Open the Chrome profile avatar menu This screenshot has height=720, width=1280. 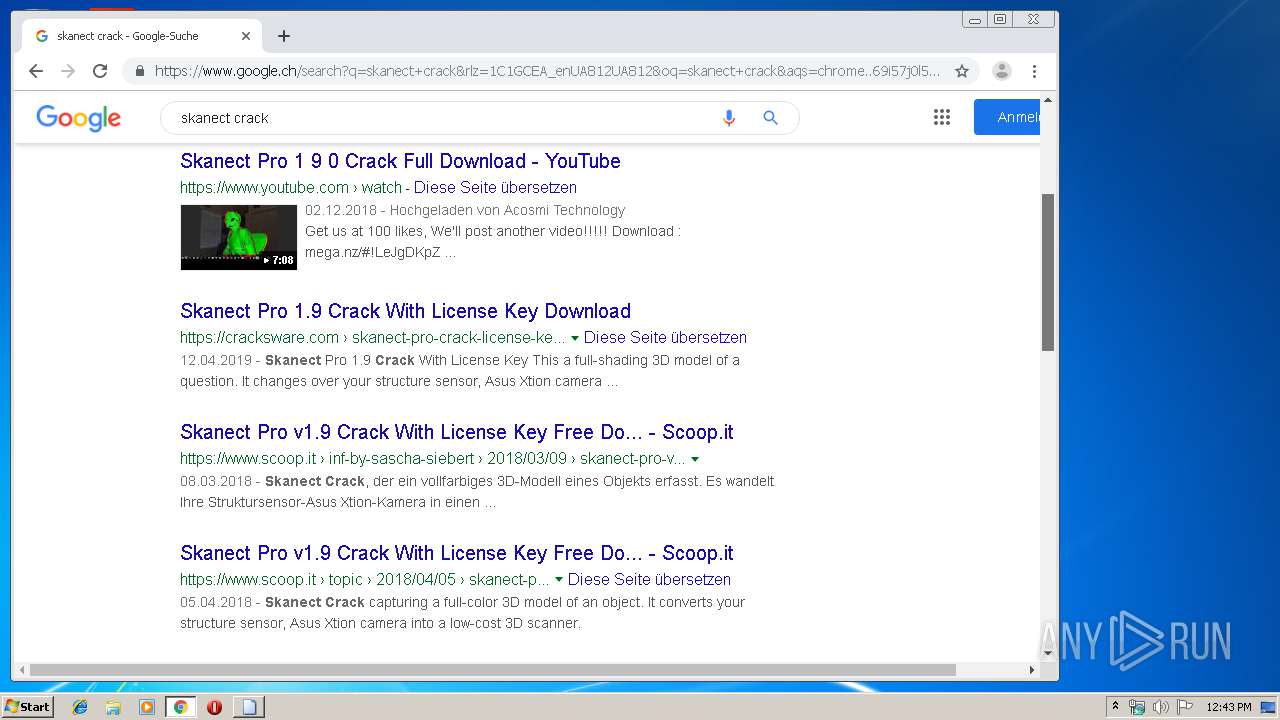1002,71
